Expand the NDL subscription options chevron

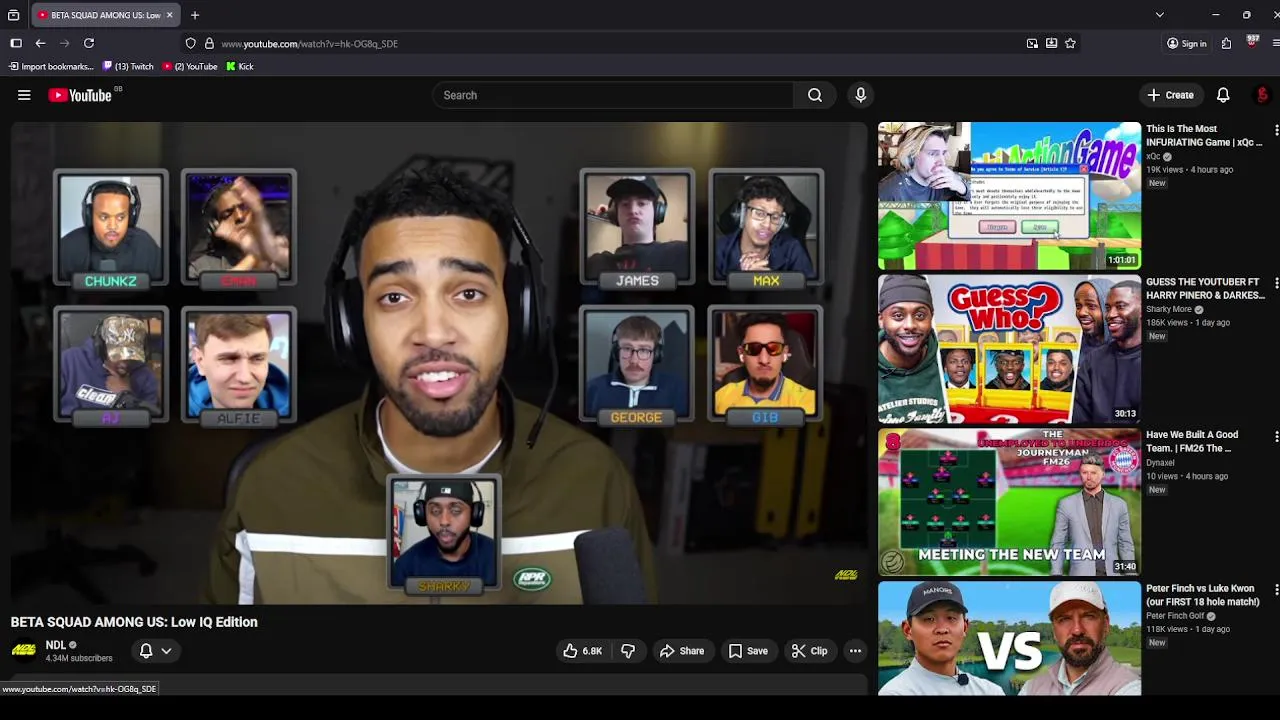[166, 651]
